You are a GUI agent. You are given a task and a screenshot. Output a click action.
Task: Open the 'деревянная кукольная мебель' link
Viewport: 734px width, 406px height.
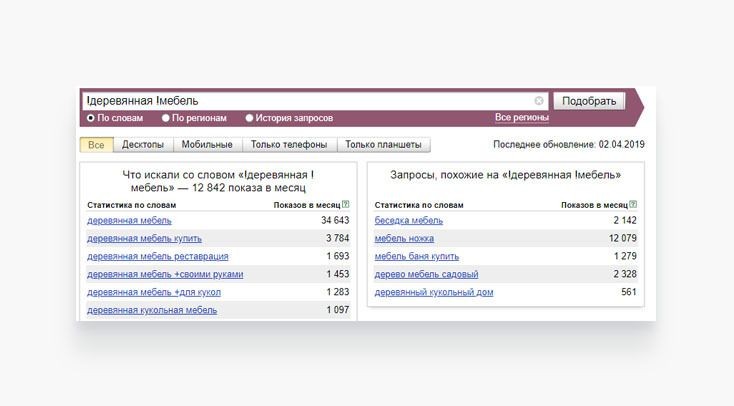(x=151, y=311)
